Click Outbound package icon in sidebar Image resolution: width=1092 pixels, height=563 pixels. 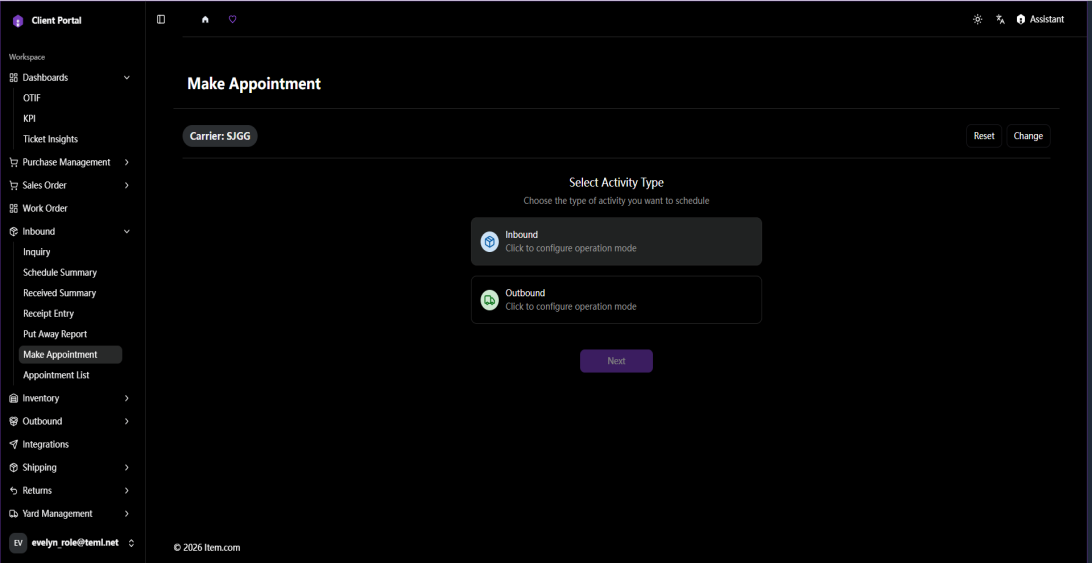[x=13, y=422]
